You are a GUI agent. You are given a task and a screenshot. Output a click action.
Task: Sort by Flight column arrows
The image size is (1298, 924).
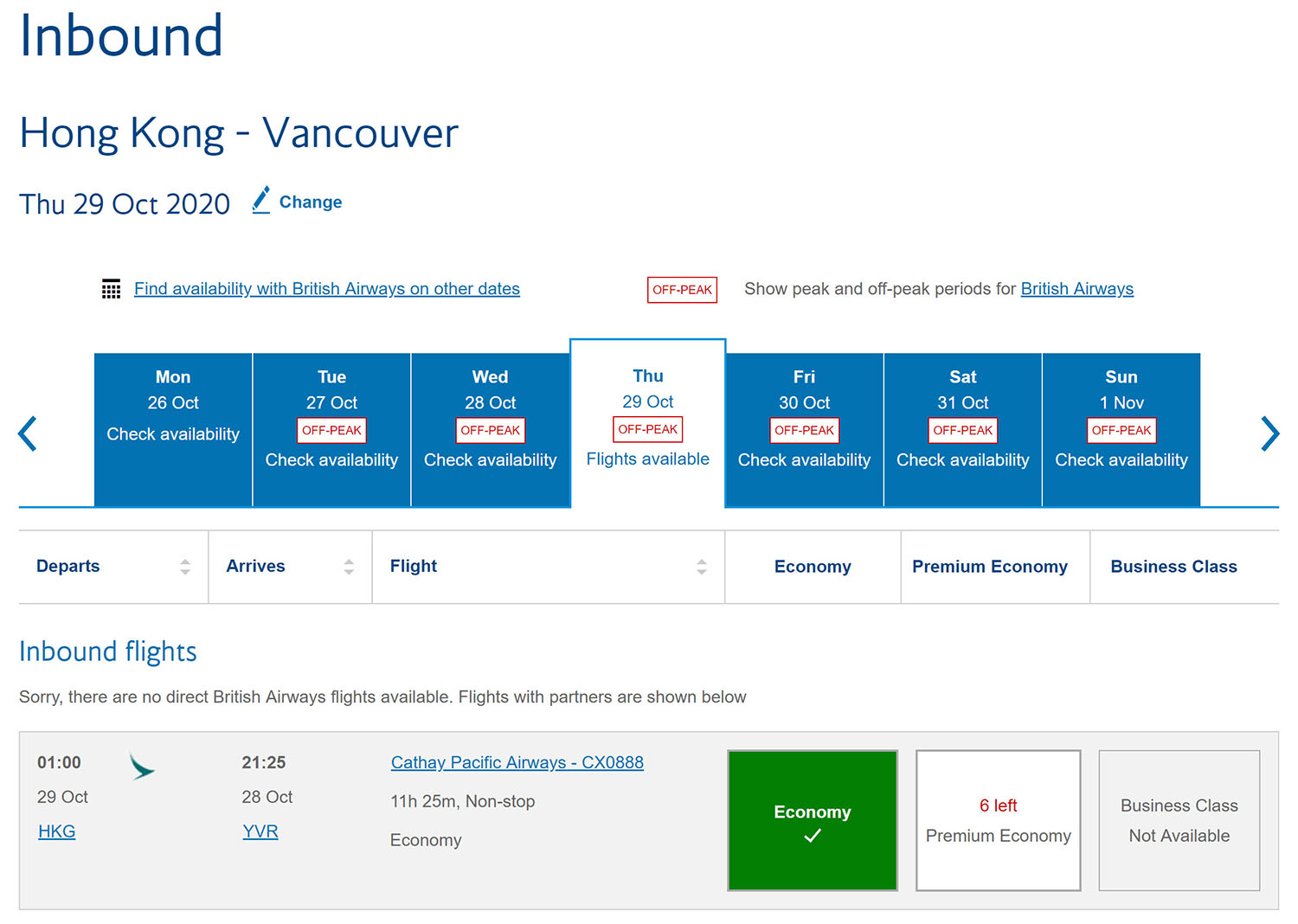click(x=702, y=567)
